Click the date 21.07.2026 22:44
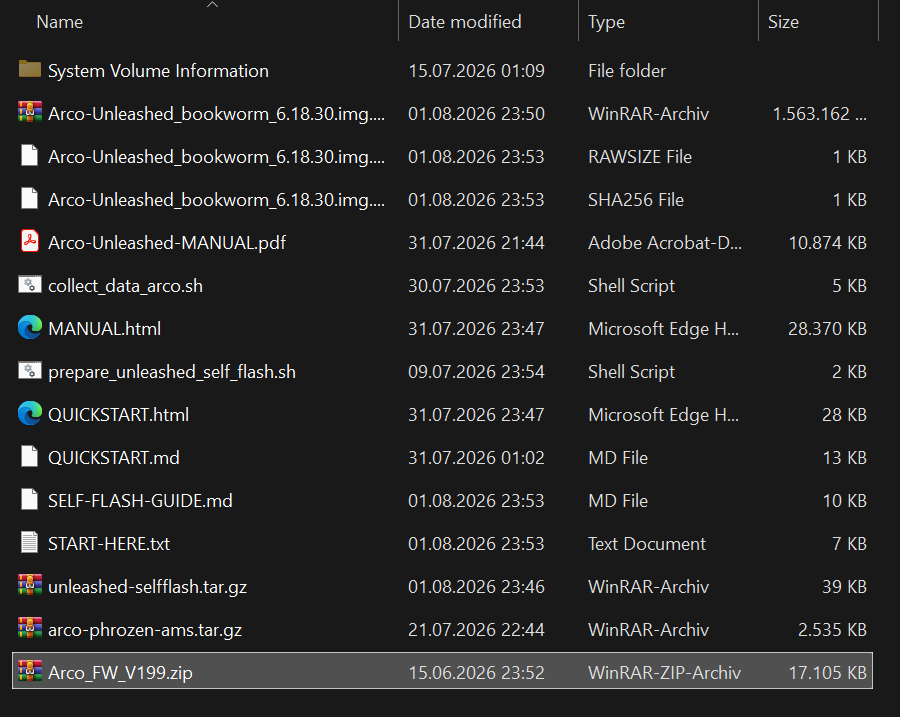Screen dimensions: 900x717 click(x=476, y=630)
